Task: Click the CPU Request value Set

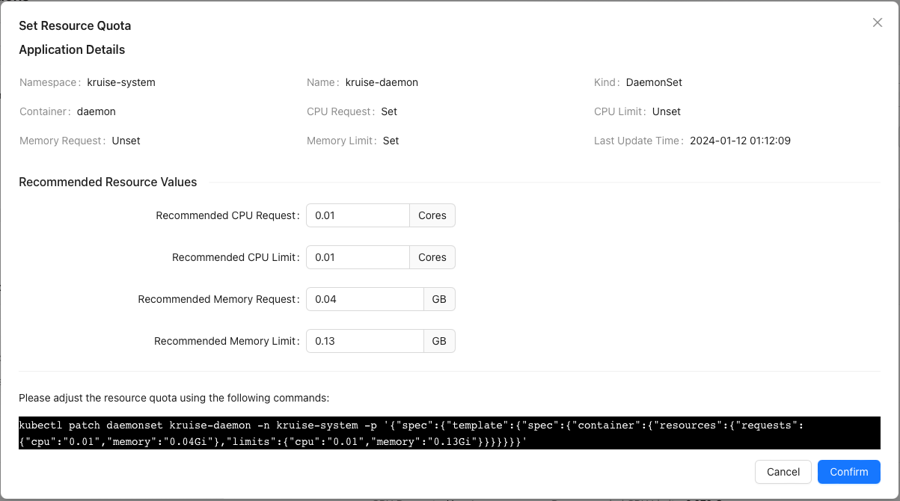Action: click(x=389, y=111)
